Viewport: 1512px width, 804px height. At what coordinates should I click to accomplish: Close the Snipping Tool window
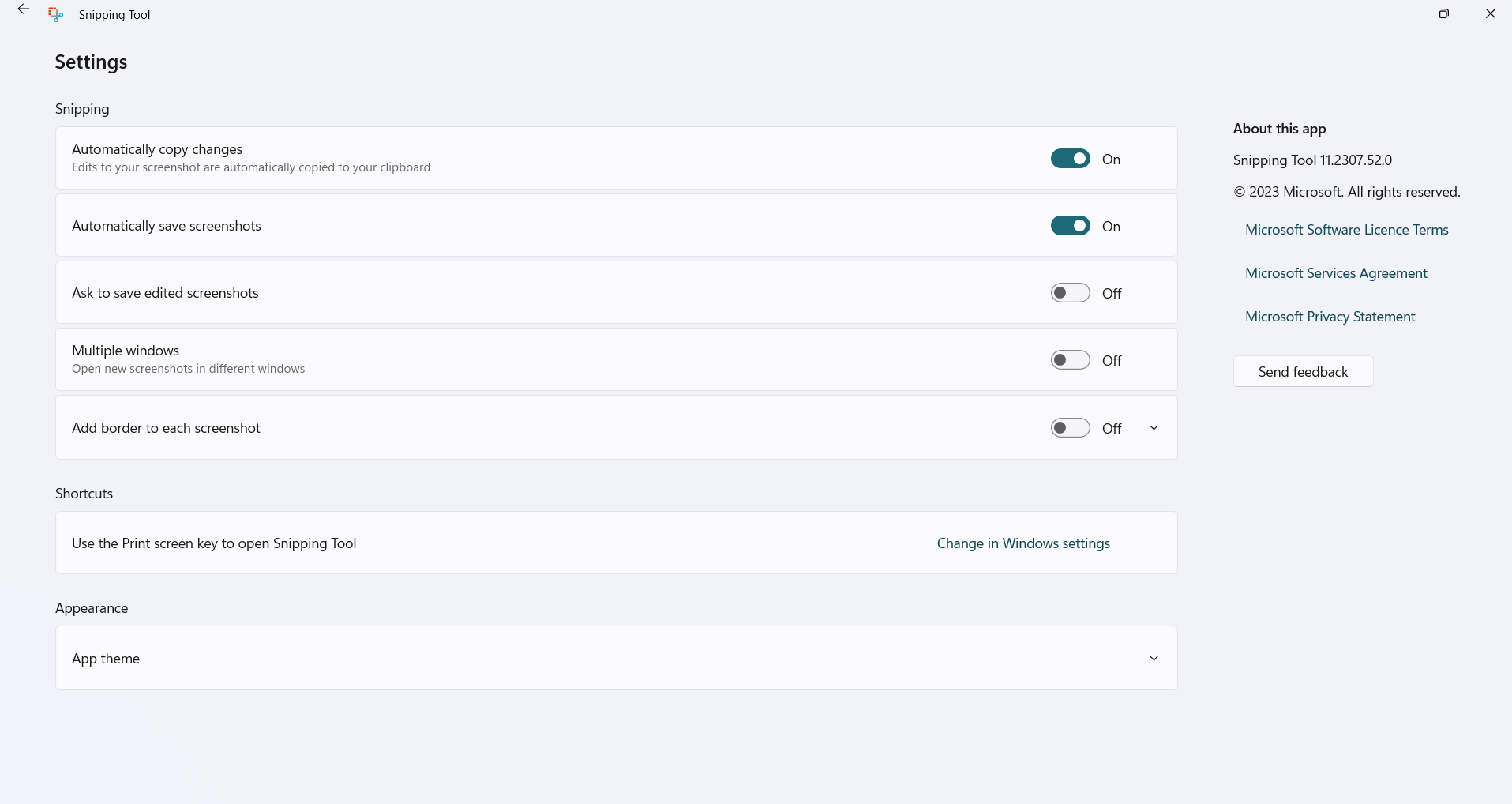(x=1490, y=13)
